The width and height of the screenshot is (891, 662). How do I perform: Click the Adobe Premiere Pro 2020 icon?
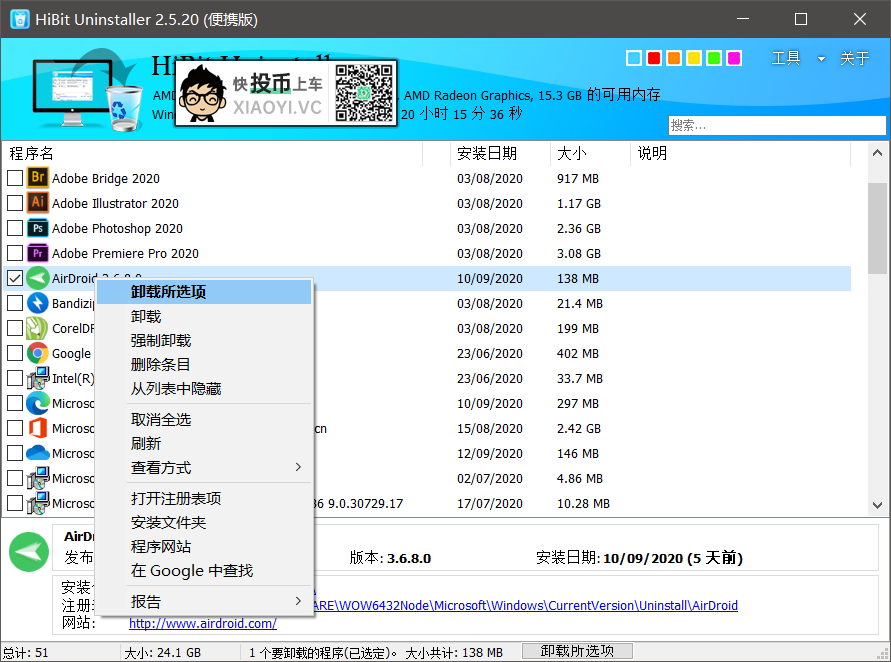38,253
